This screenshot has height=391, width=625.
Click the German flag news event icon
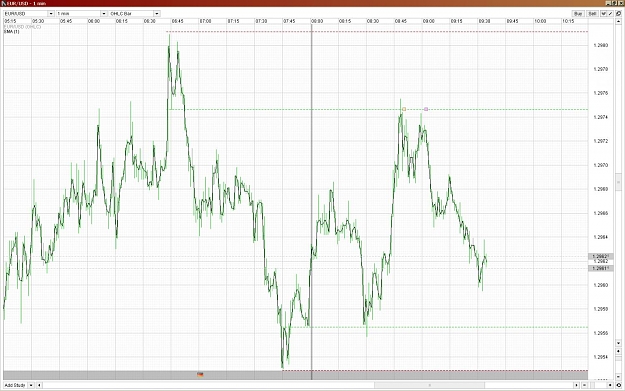(200, 374)
